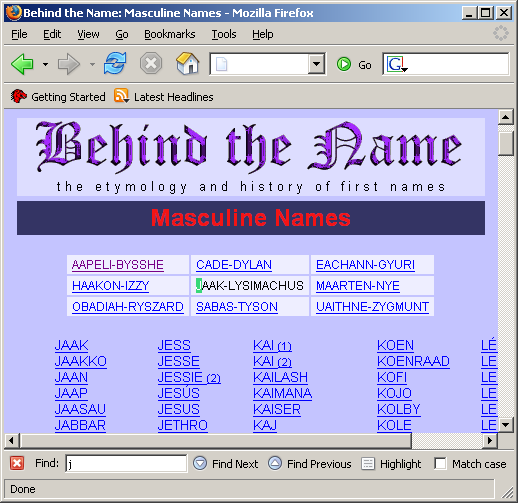Open the Back history dropdown arrow

pos(45,64)
